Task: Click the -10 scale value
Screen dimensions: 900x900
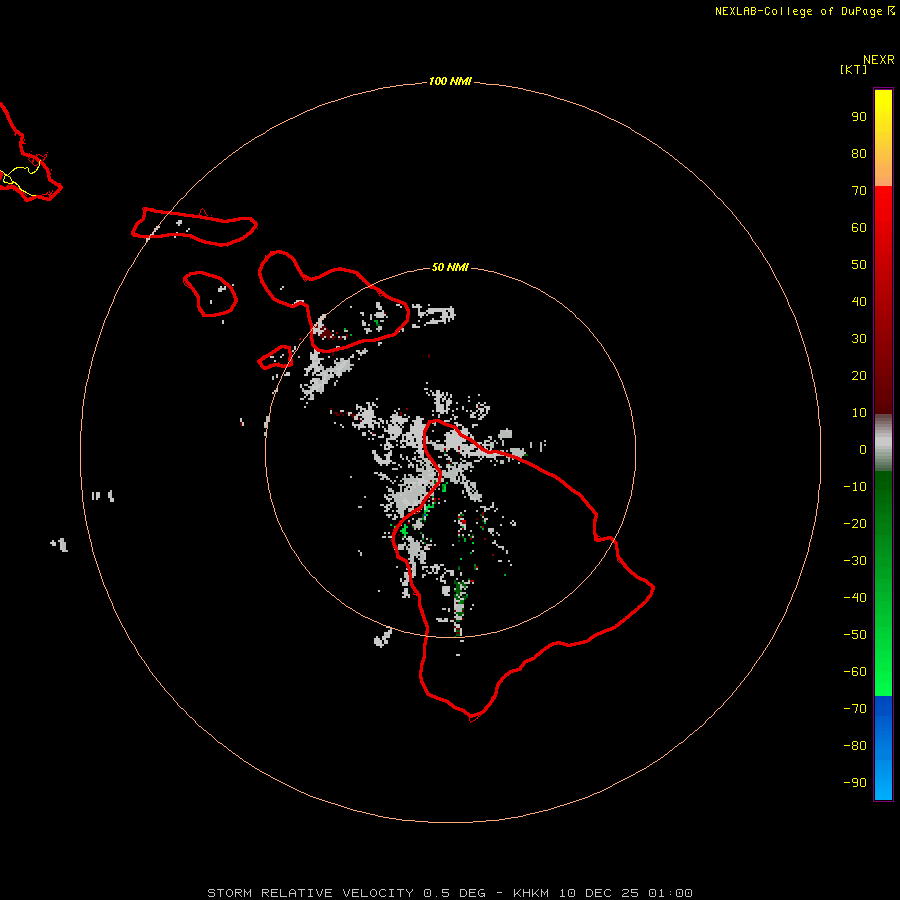Action: tap(855, 487)
